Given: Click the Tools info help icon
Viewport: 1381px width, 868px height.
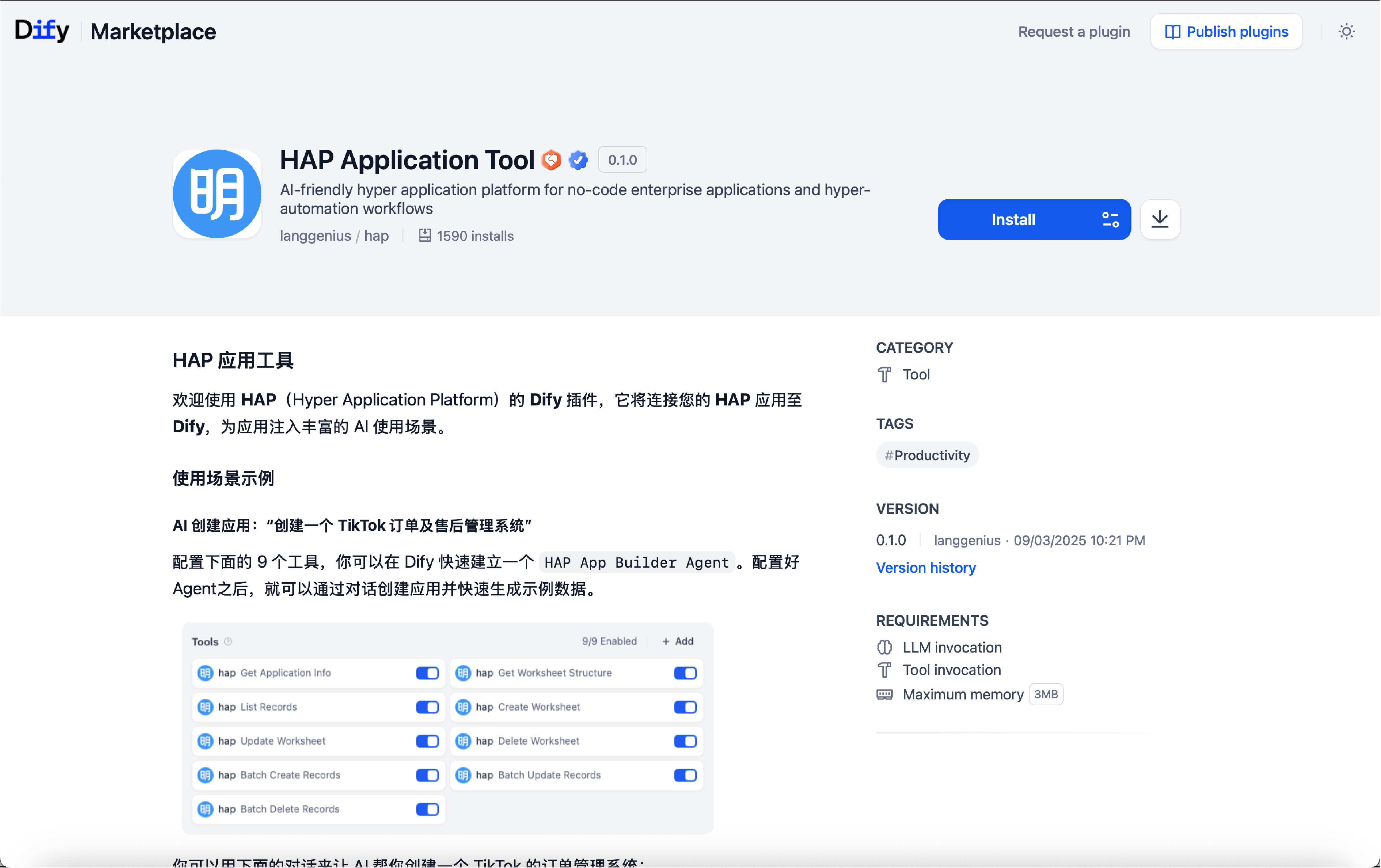Looking at the screenshot, I should pos(228,642).
